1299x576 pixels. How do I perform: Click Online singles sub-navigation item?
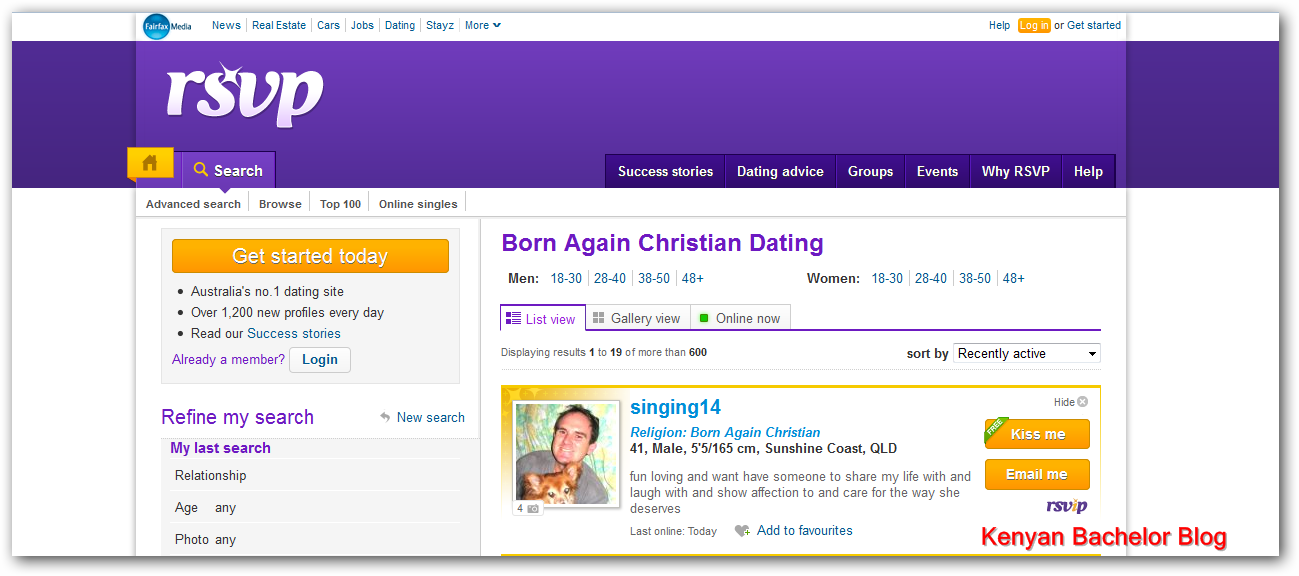[x=418, y=204]
